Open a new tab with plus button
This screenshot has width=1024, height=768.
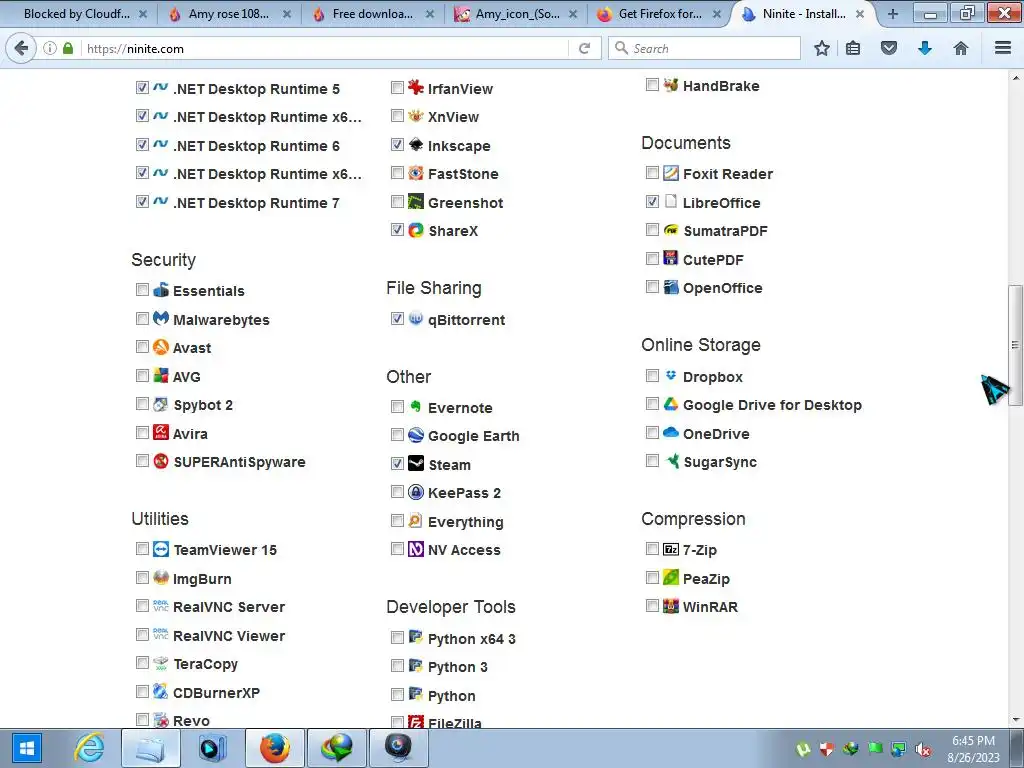click(x=893, y=14)
